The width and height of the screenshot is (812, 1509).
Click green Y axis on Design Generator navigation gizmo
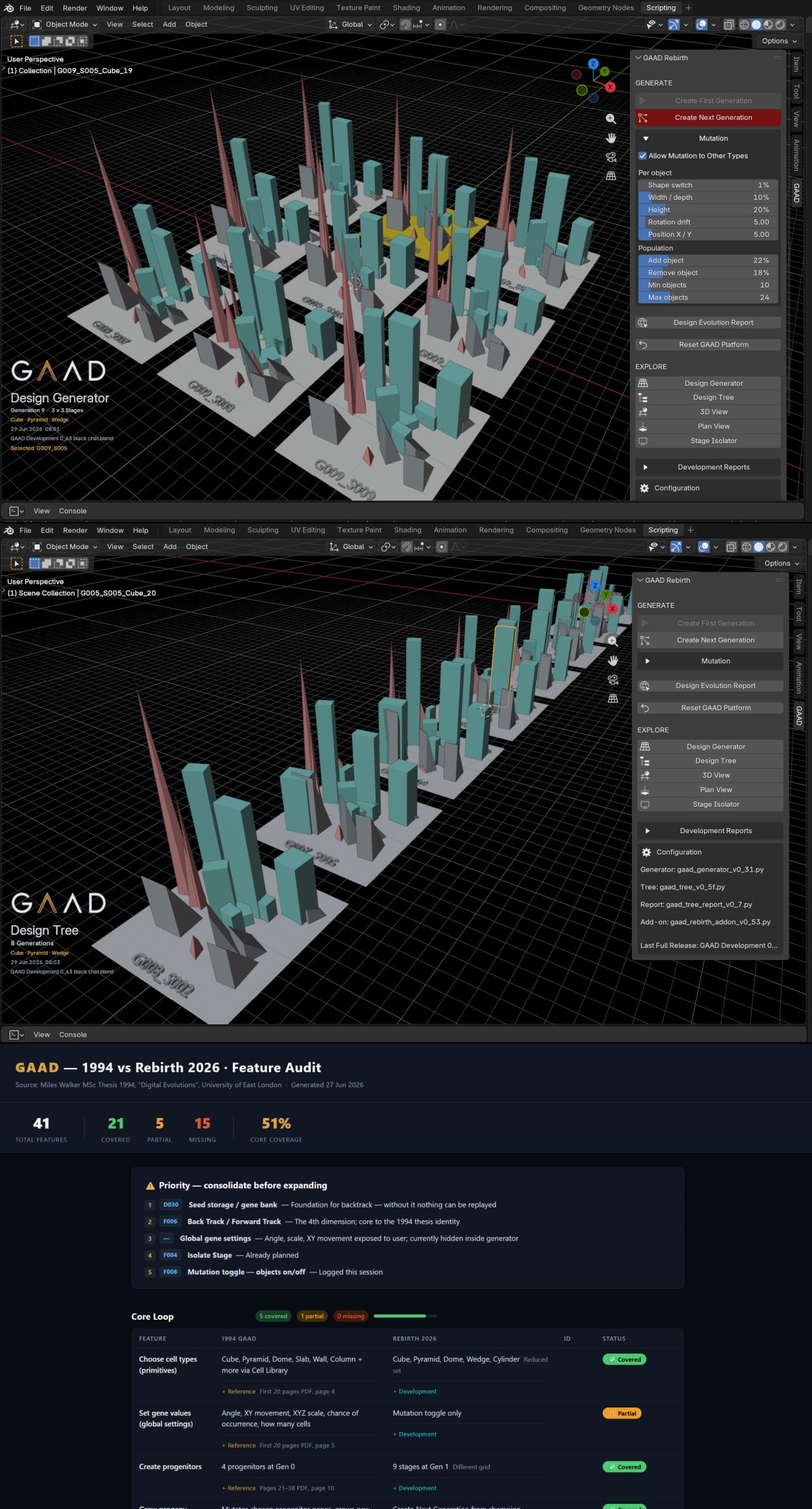[x=605, y=72]
